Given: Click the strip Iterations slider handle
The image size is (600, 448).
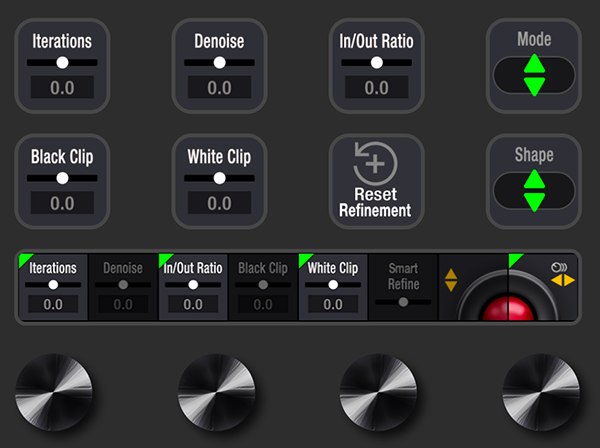Looking at the screenshot, I should (53, 285).
